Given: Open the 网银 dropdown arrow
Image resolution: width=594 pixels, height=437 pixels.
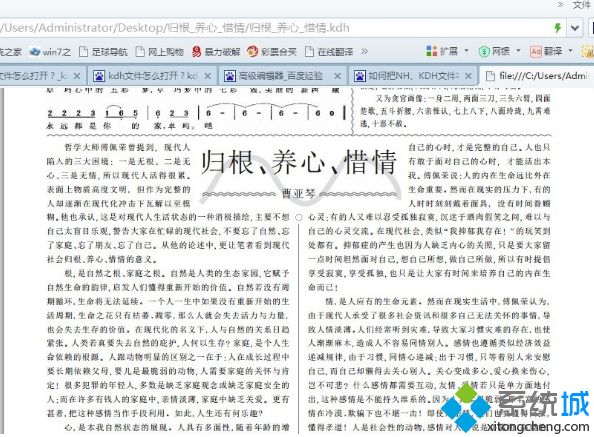Looking at the screenshot, I should click(x=518, y=51).
